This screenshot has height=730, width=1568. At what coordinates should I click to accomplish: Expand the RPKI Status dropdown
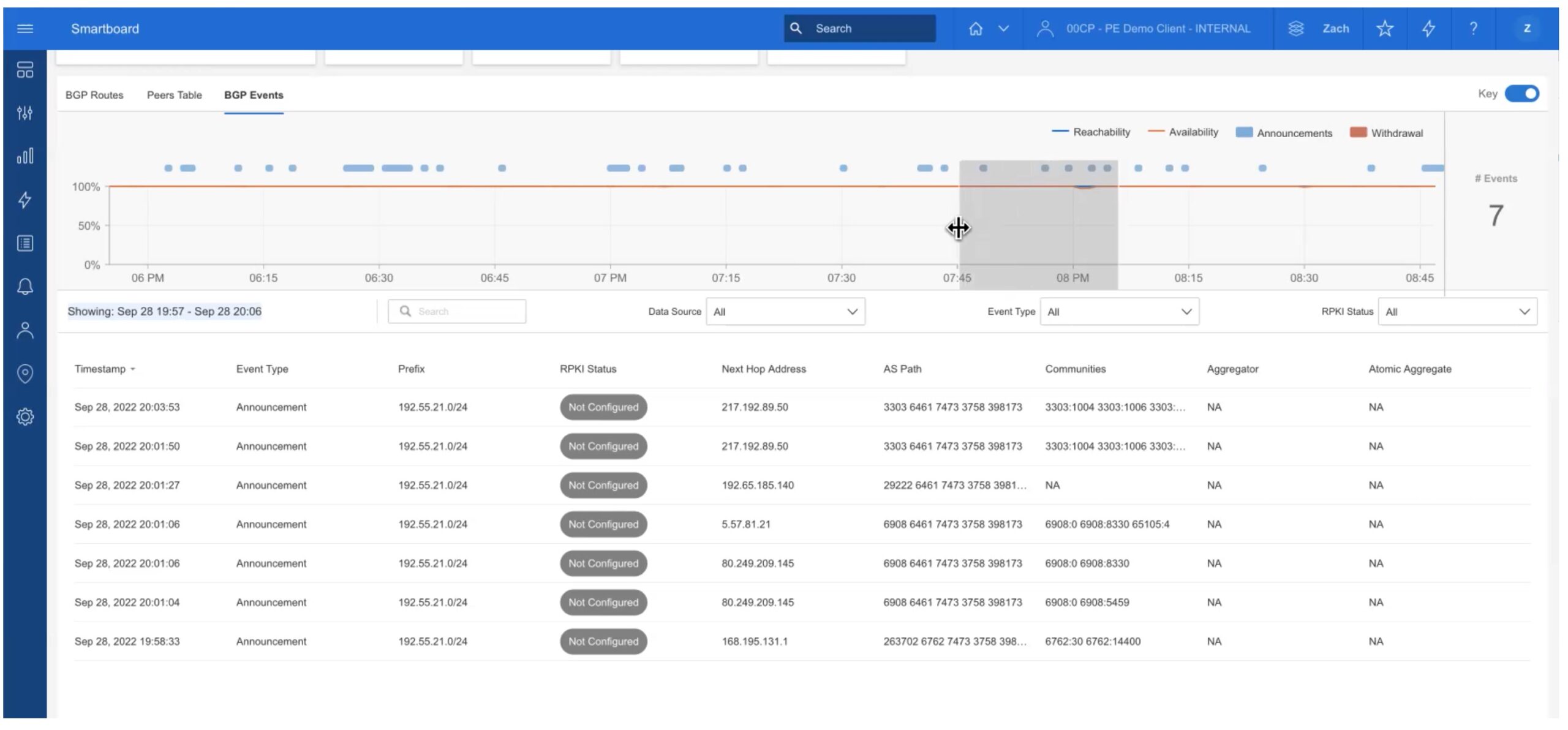pyautogui.click(x=1457, y=312)
